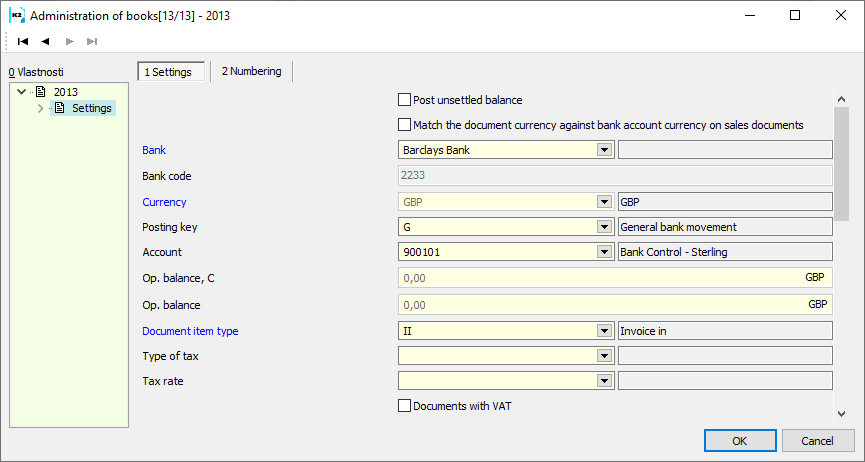Viewport: 865px width, 462px height.
Task: Click the next record arrow icon
Action: [x=69, y=41]
